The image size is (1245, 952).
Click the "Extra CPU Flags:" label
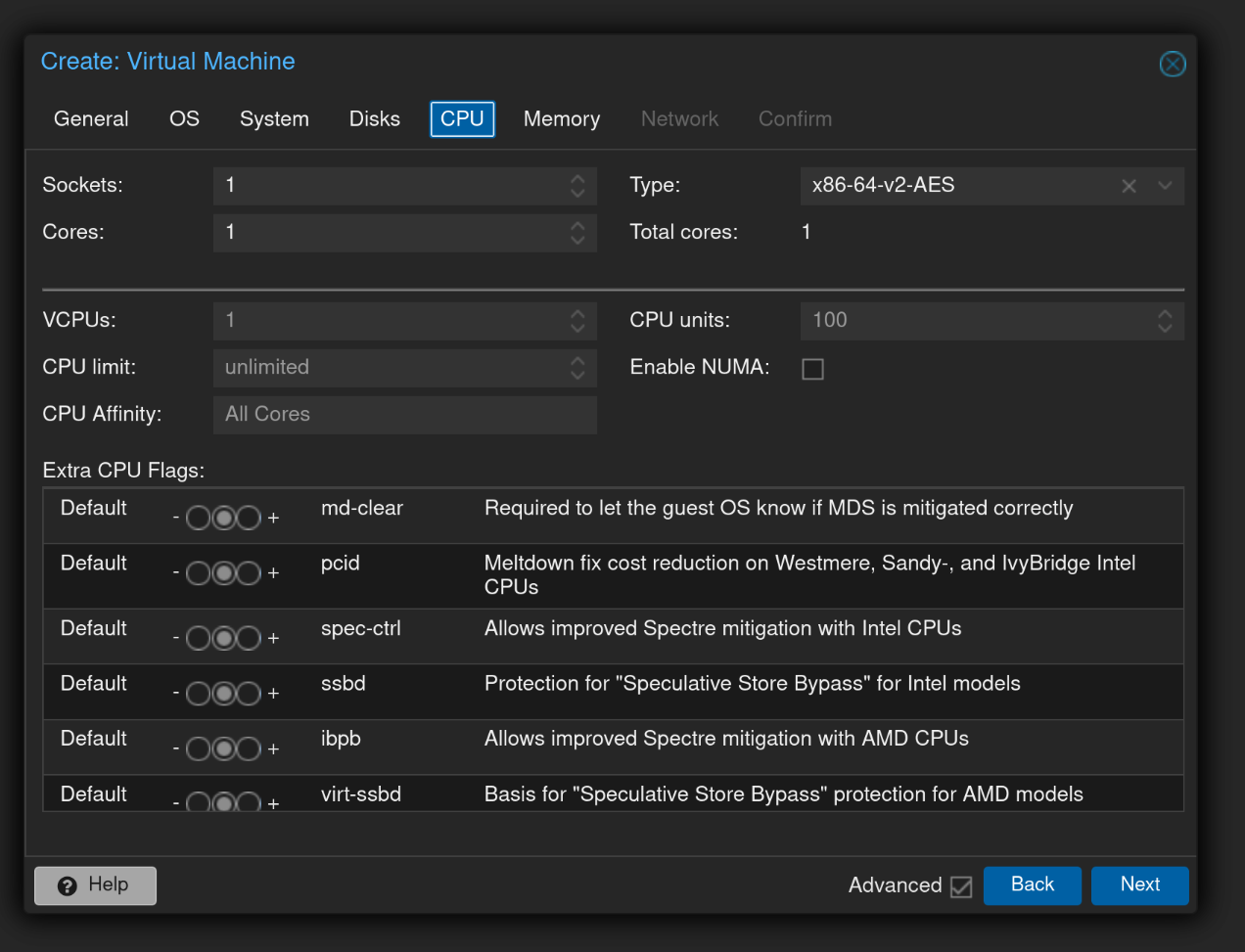pos(123,471)
